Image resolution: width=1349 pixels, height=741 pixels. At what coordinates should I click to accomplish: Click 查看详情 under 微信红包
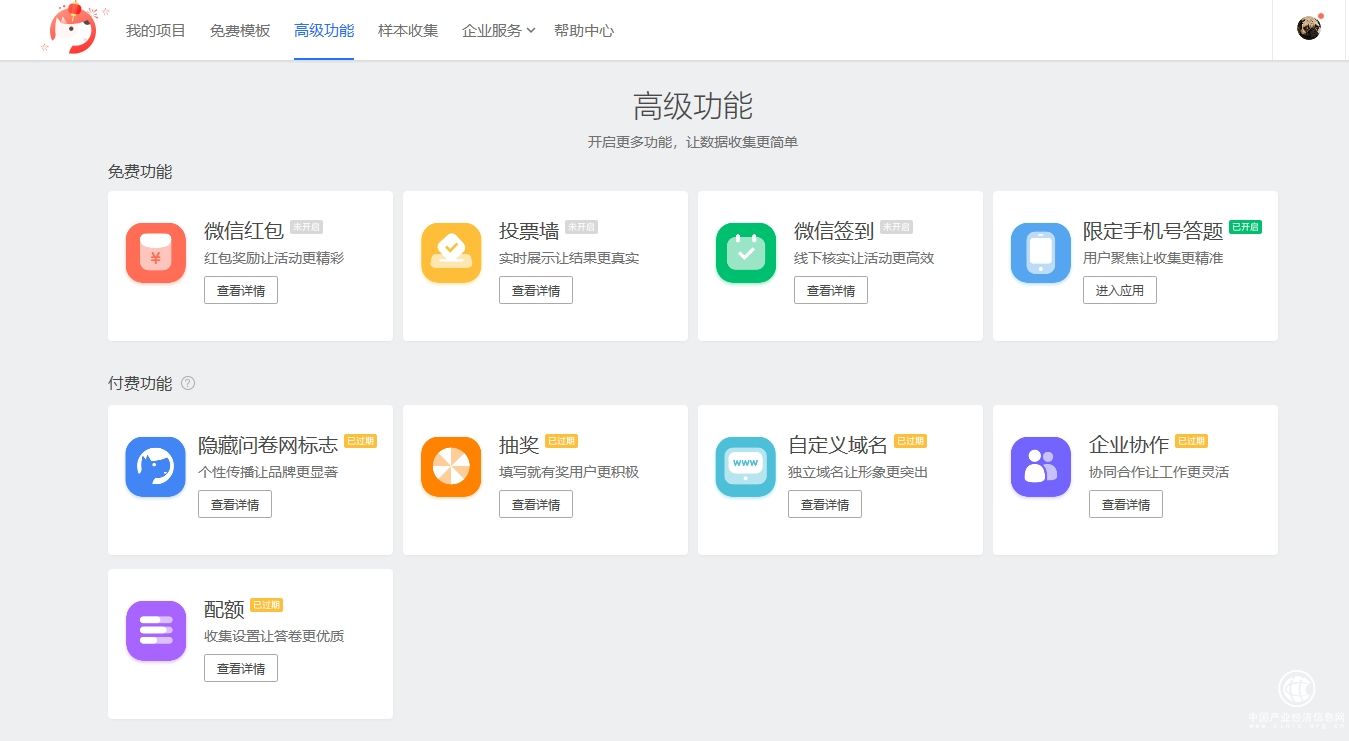tap(240, 290)
